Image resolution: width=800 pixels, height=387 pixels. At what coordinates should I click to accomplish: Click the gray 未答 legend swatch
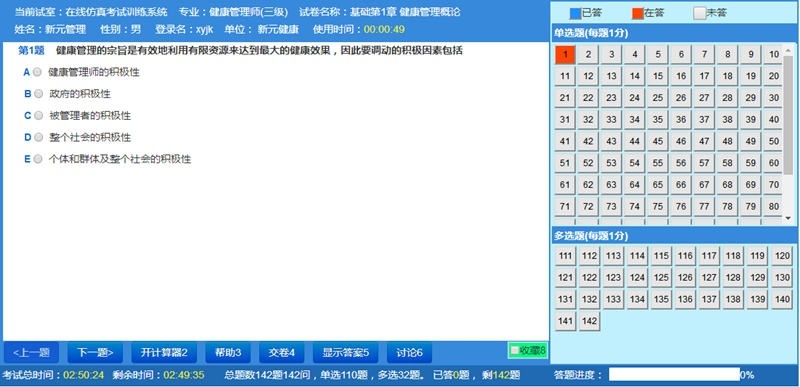[x=699, y=13]
